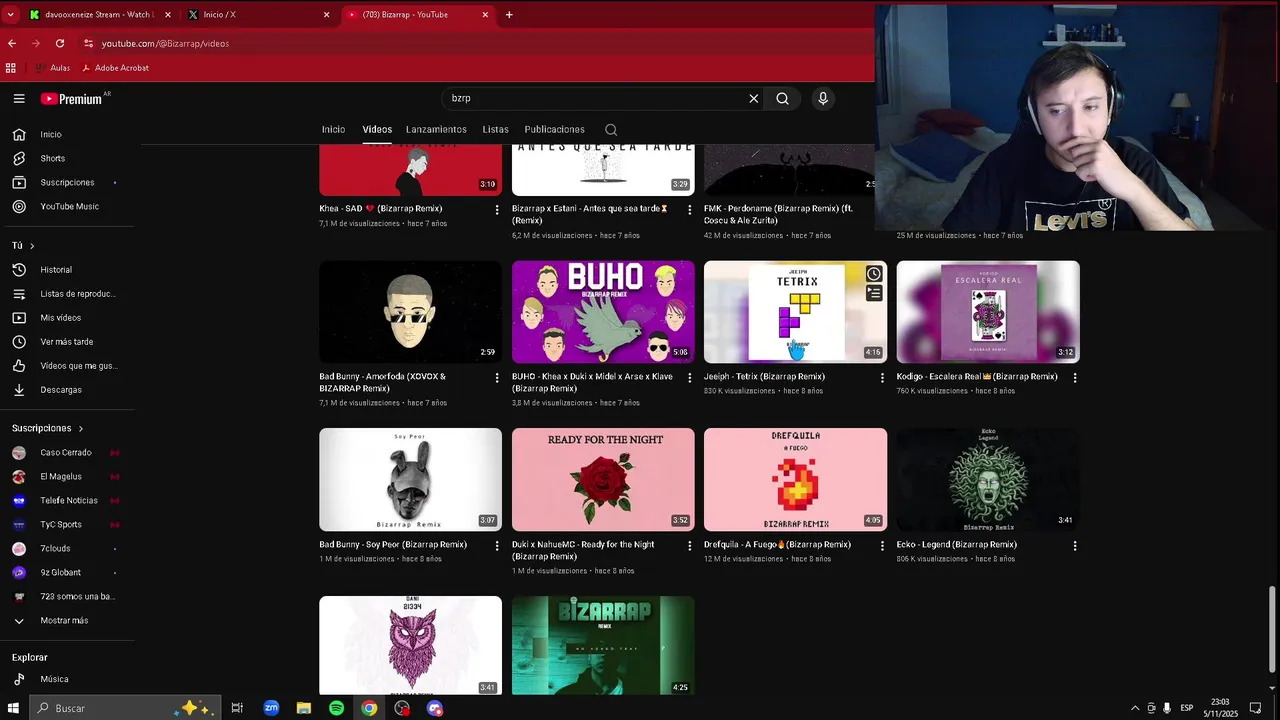Open options menu for Ecko - Legend
This screenshot has height=720, width=1280.
pyautogui.click(x=1075, y=545)
